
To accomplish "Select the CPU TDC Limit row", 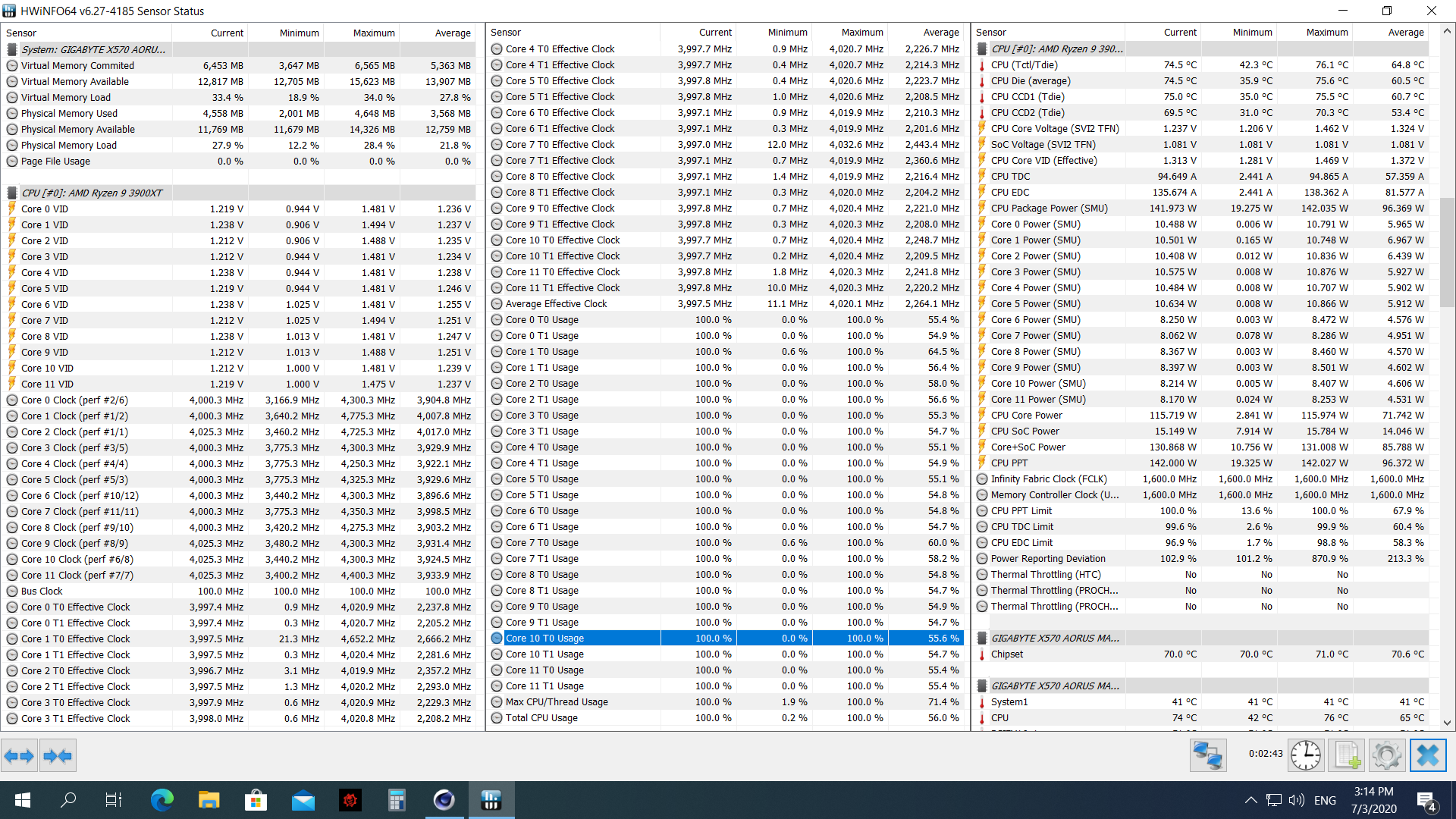I will click(x=1202, y=526).
